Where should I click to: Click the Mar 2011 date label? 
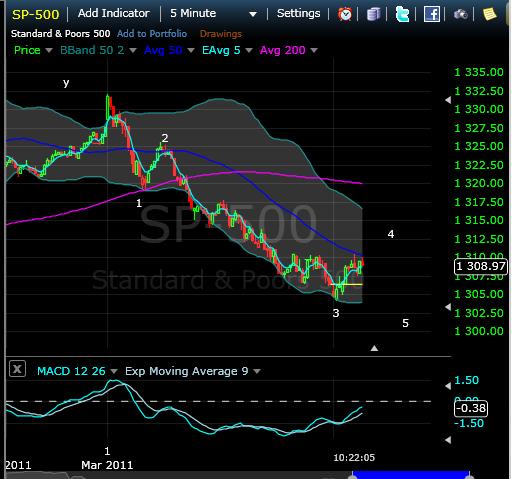click(107, 465)
